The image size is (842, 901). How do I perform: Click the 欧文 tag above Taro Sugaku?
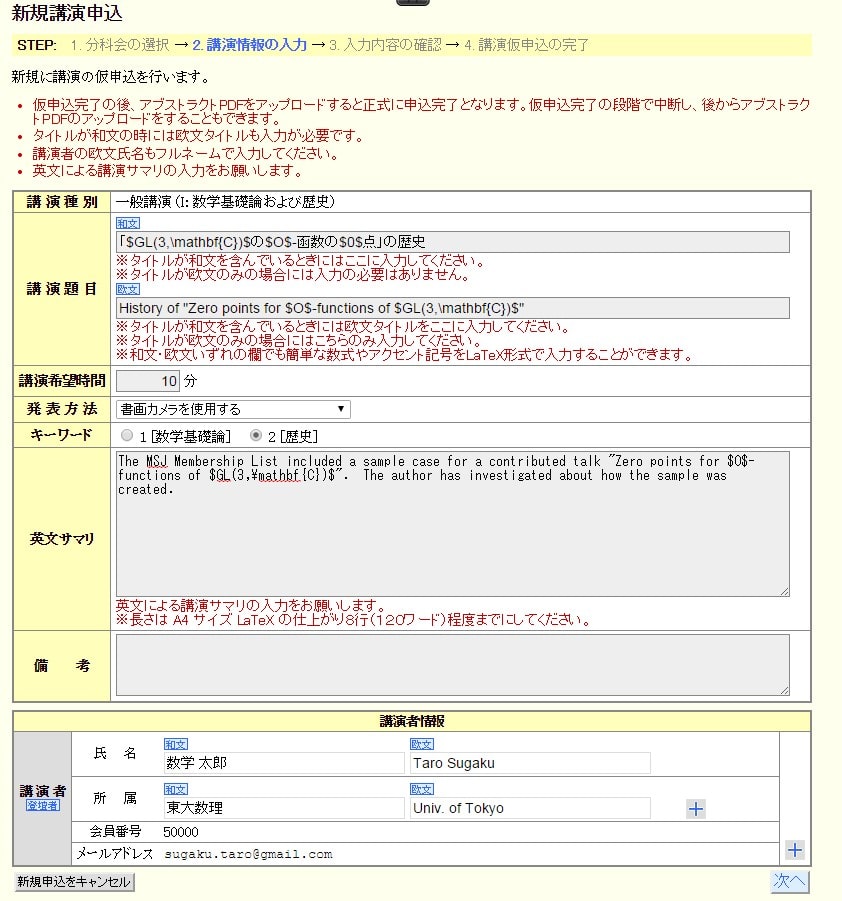[422, 744]
